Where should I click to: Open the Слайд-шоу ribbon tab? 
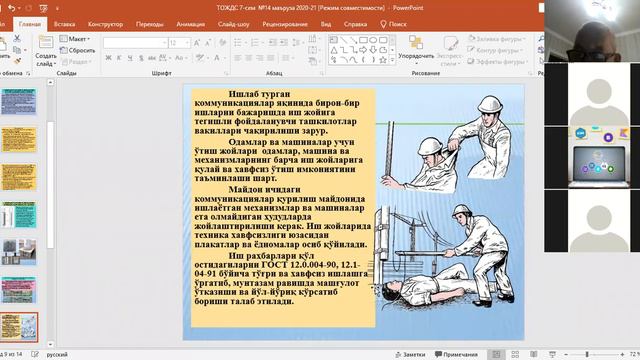(x=233, y=24)
